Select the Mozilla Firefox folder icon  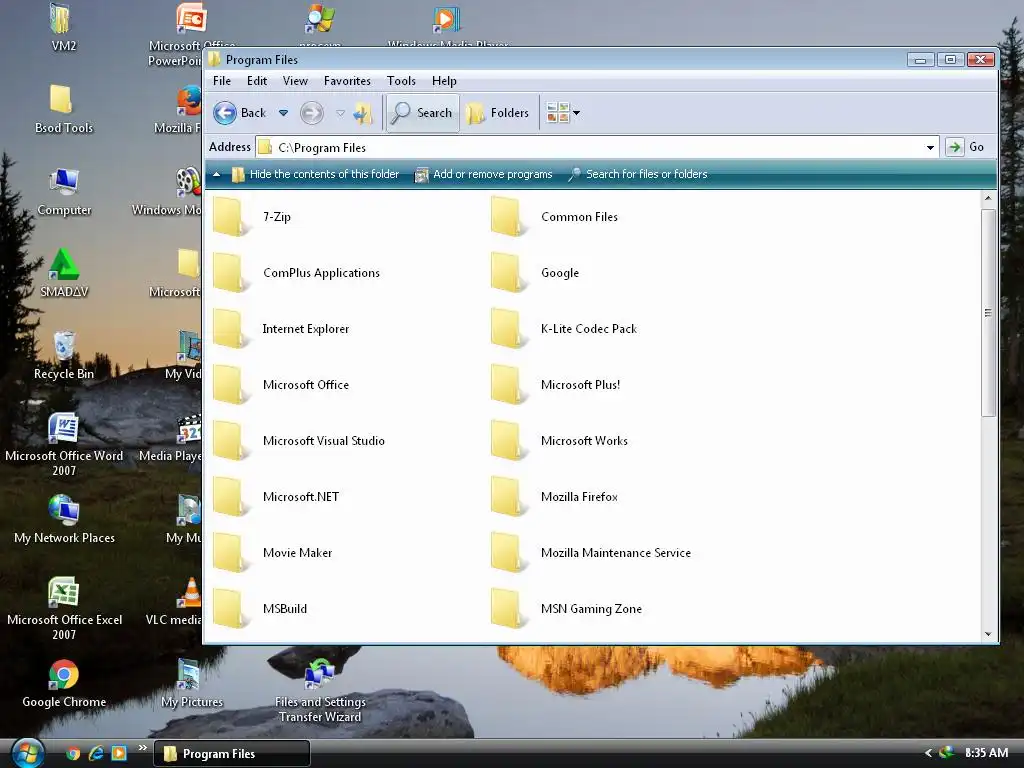(x=508, y=497)
